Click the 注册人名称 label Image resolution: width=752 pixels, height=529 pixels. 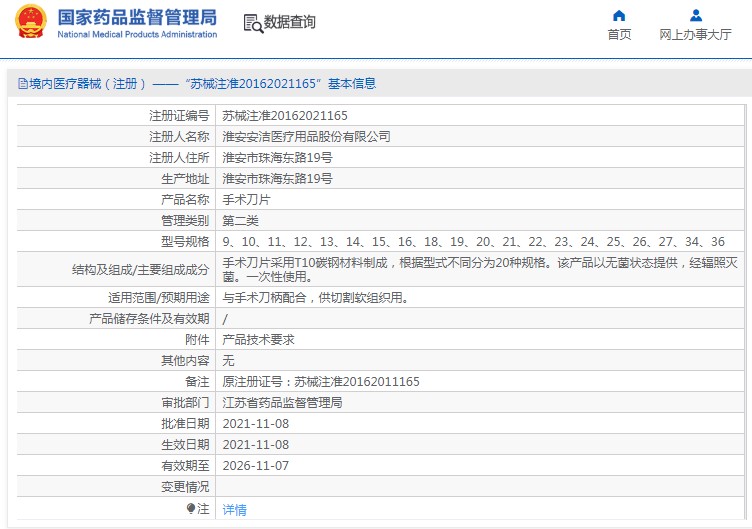pos(179,137)
